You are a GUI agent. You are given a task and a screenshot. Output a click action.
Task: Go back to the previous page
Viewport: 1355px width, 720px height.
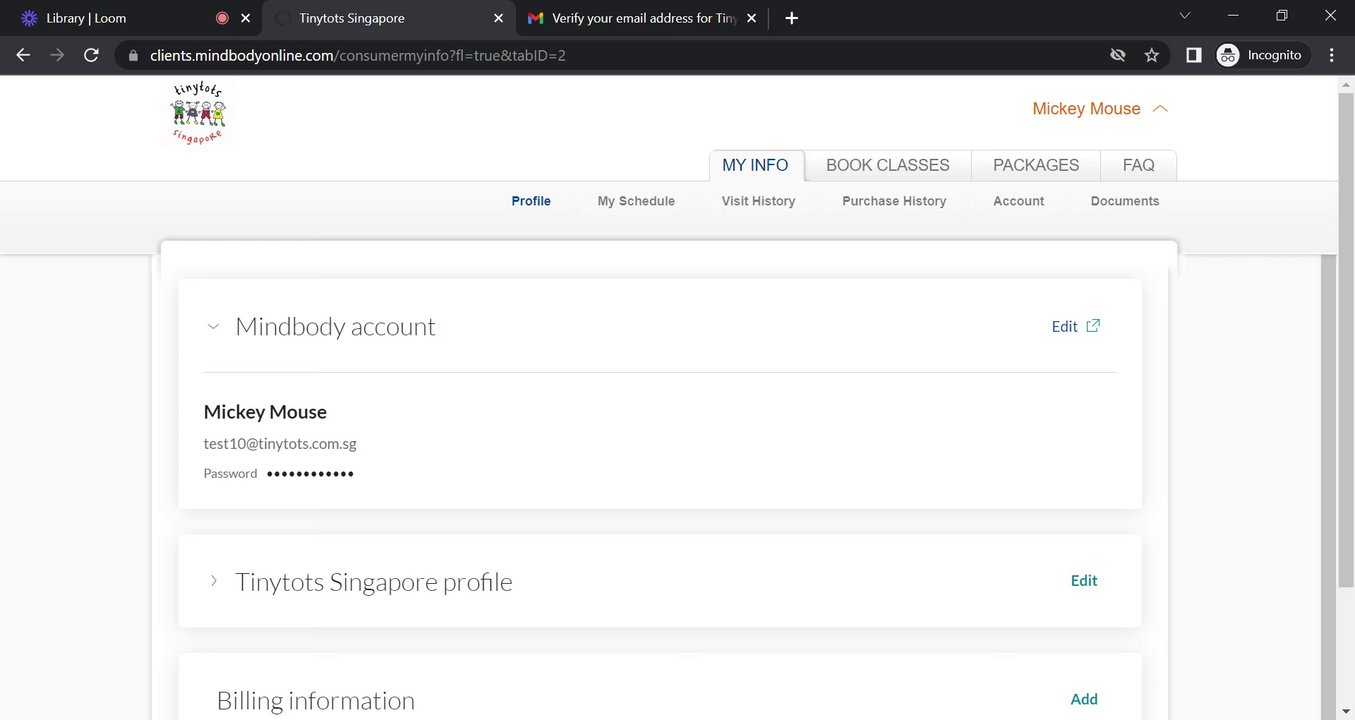(x=23, y=55)
